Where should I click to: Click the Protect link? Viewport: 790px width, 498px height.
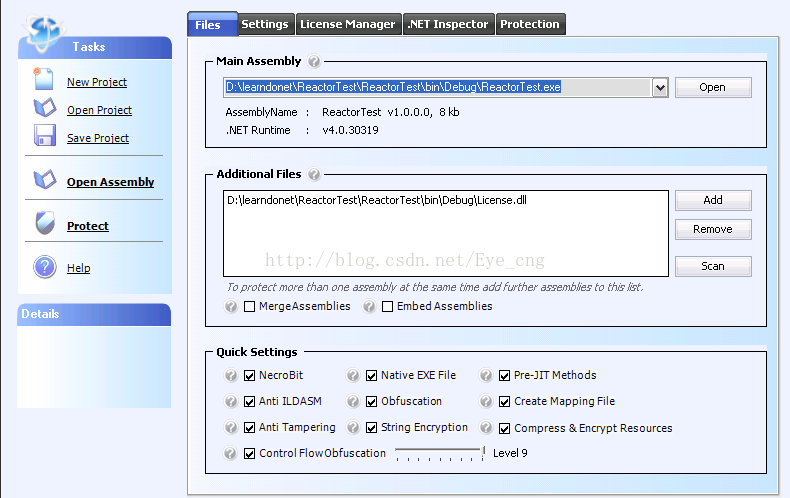click(x=88, y=226)
